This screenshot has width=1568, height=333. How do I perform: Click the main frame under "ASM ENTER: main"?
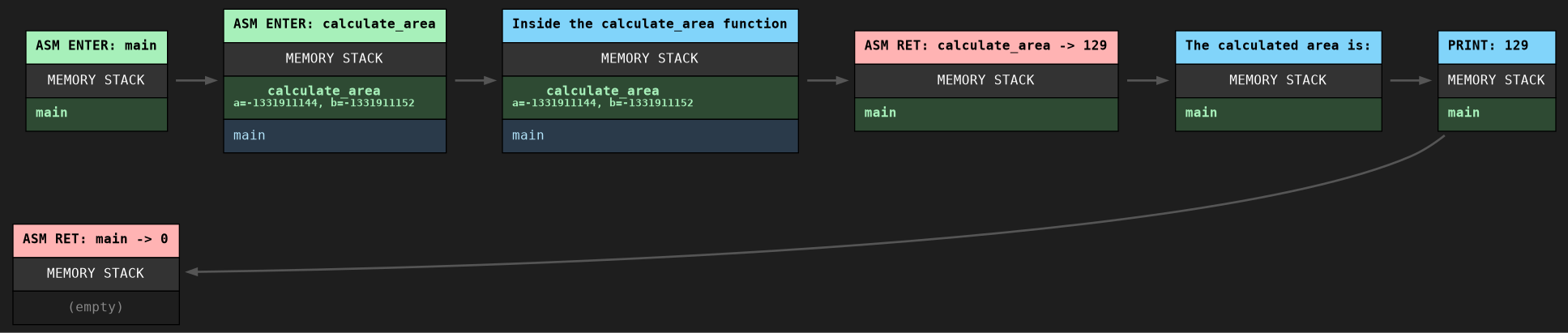[x=96, y=114]
